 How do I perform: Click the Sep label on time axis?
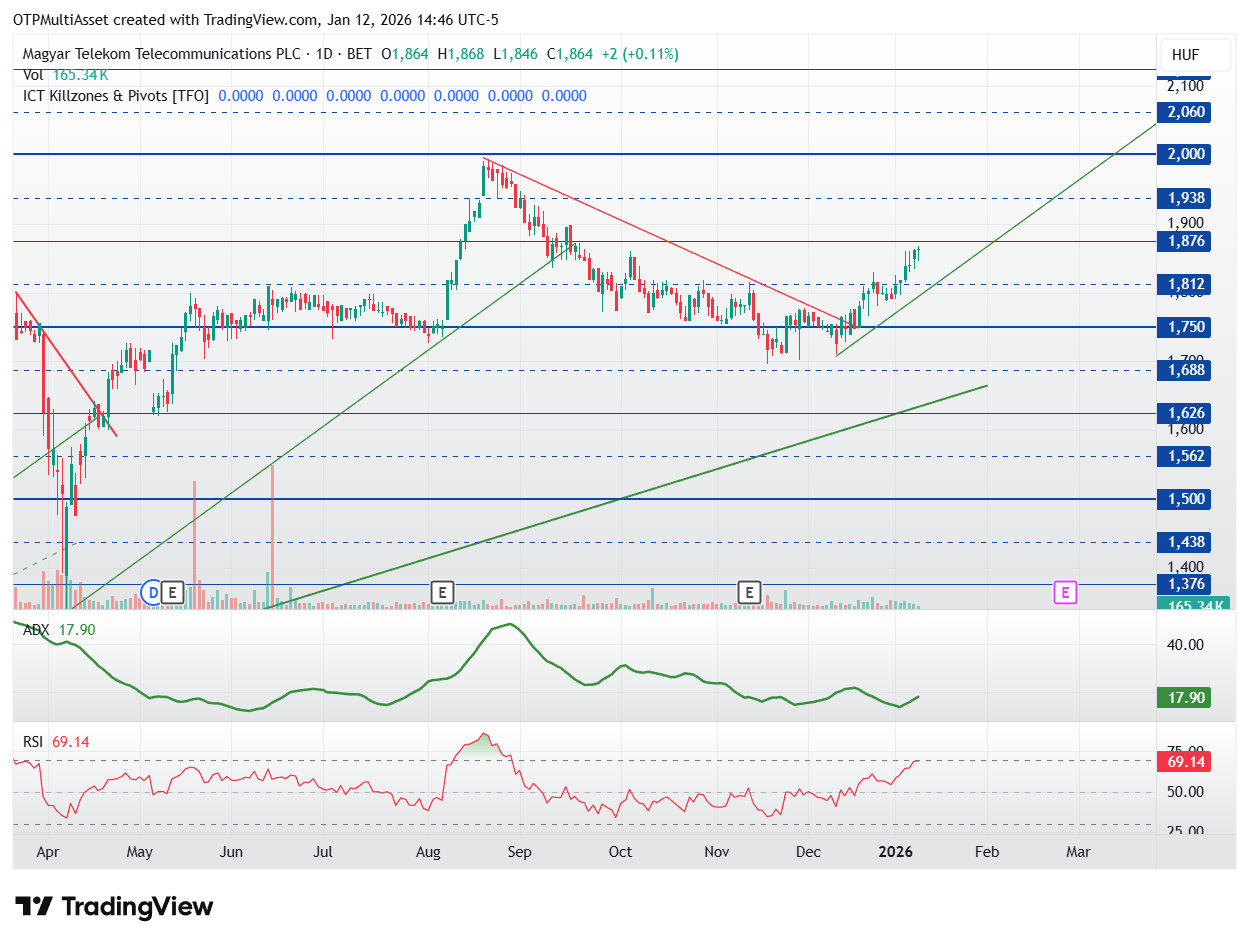click(x=519, y=852)
